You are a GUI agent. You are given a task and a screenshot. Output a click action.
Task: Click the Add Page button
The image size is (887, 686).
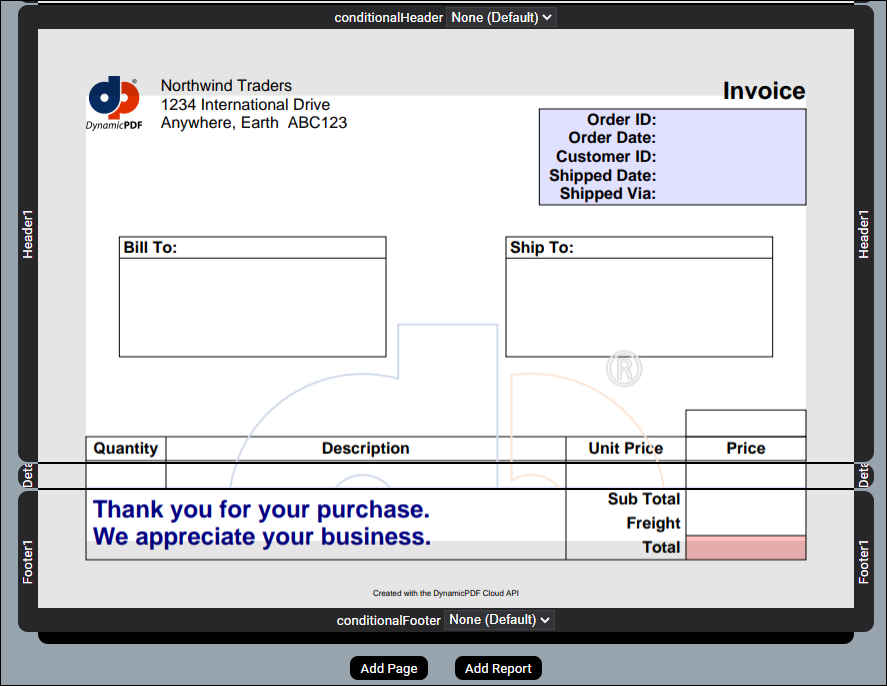(x=389, y=668)
